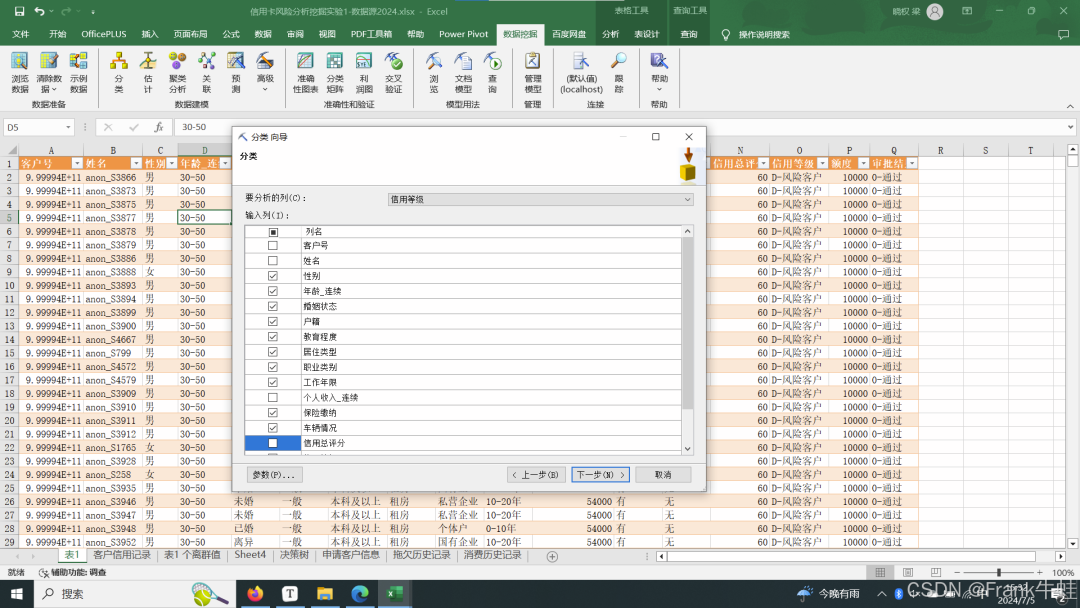Click the 聚类分析 cluster analysis icon
This screenshot has height=608, width=1080.
pyautogui.click(x=177, y=72)
